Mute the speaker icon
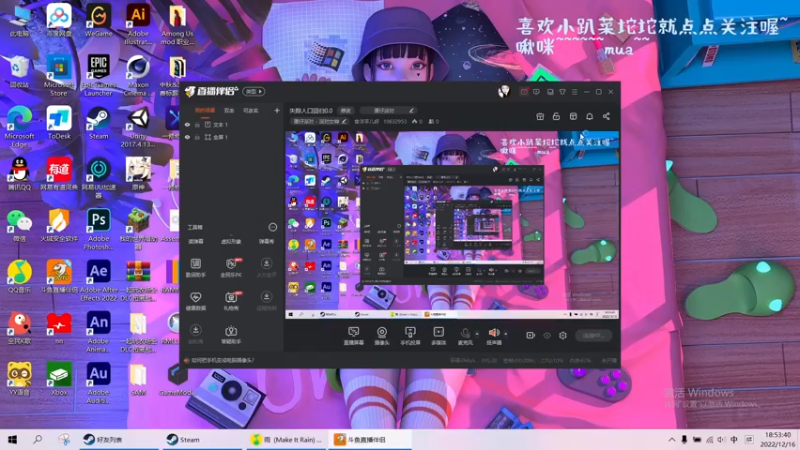This screenshot has height=450, width=800. pos(494,335)
